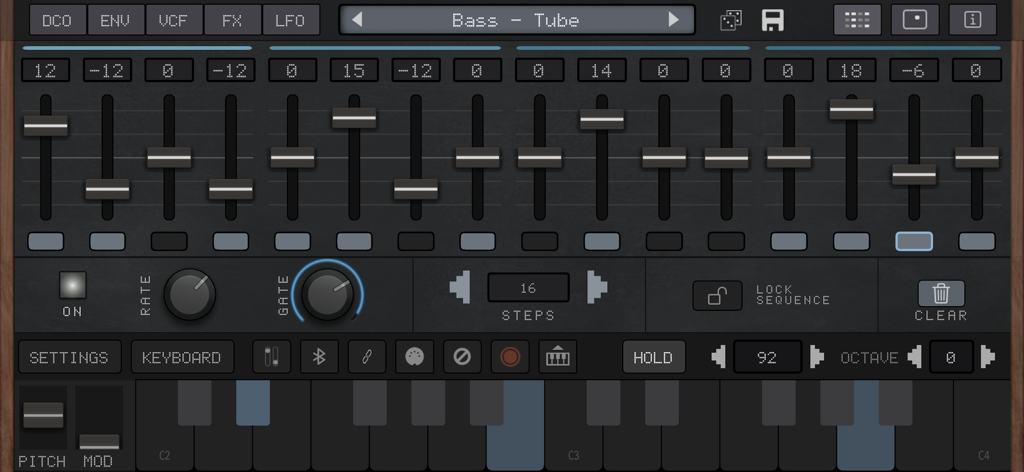
Task: Click the step value box showing 15
Action: (354, 70)
